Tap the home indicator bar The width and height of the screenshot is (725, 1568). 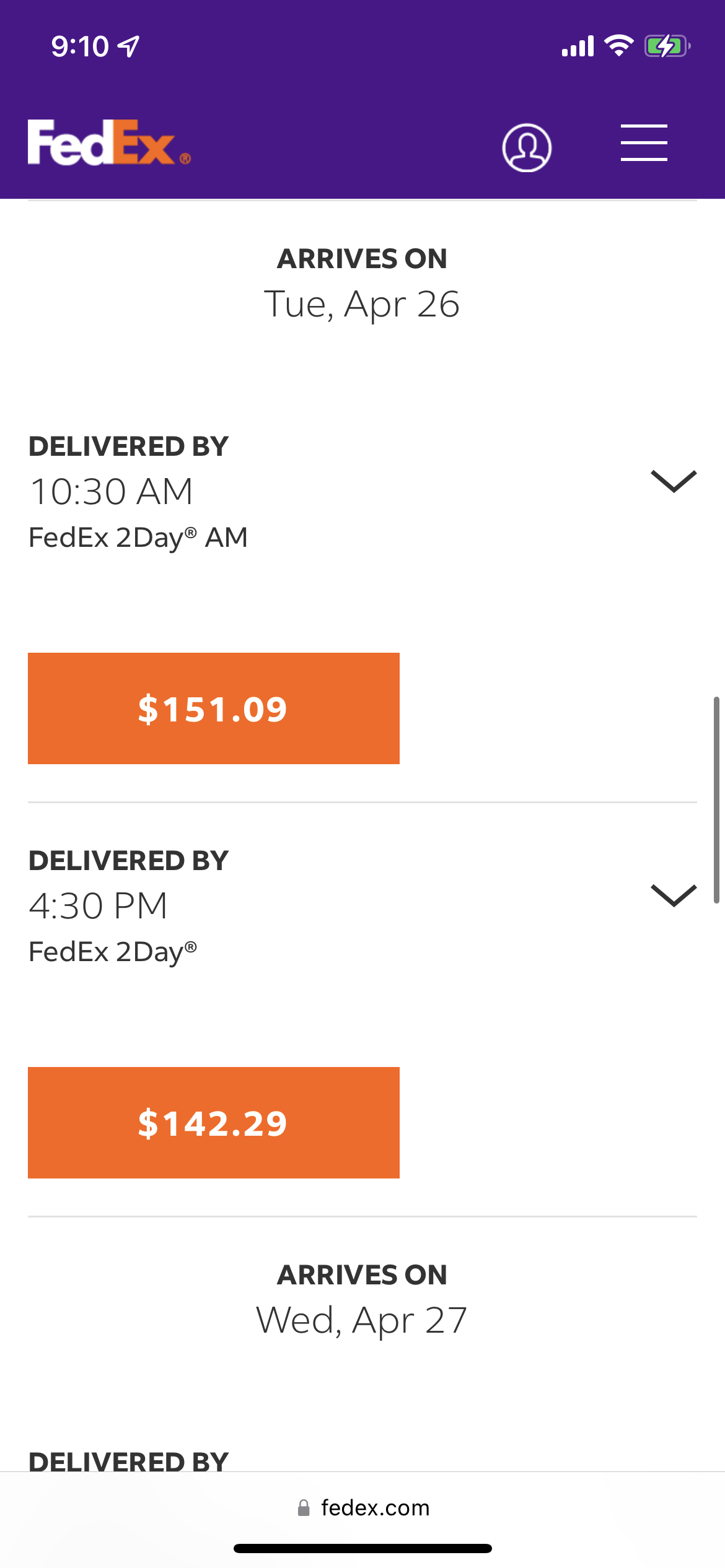point(362,1549)
